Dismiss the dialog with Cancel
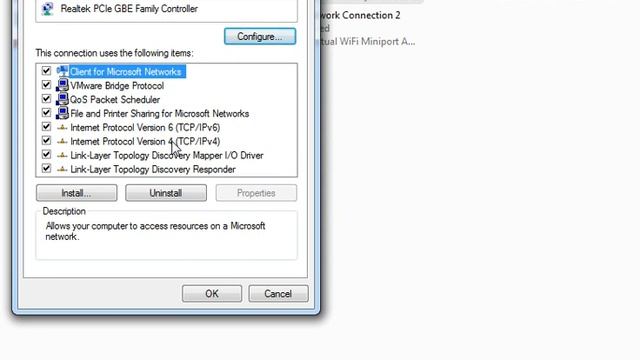The height and width of the screenshot is (360, 640). coord(278,294)
